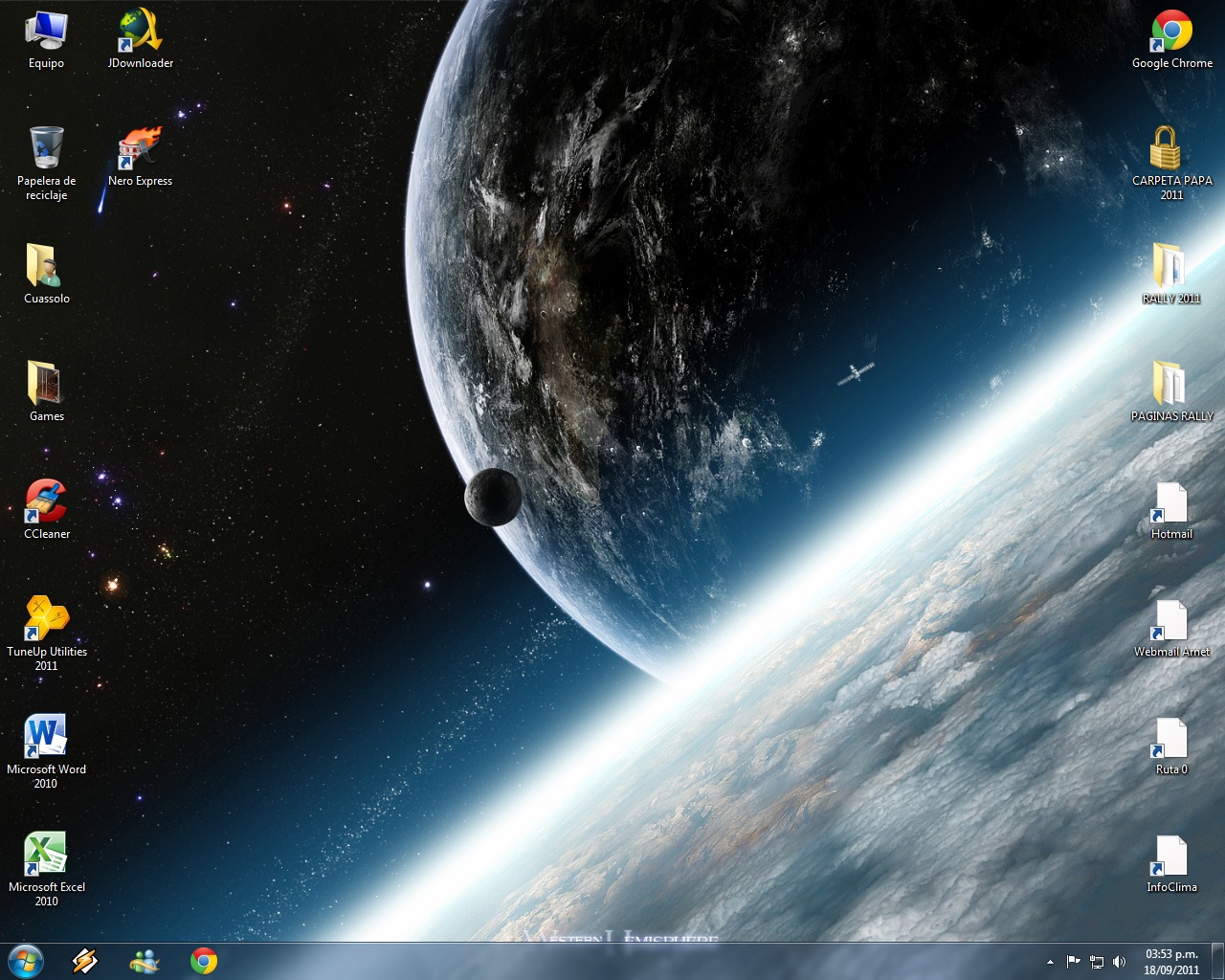Click the CARPETA PAPA 2011 padlock icon
1225x980 pixels.
pos(1166,149)
